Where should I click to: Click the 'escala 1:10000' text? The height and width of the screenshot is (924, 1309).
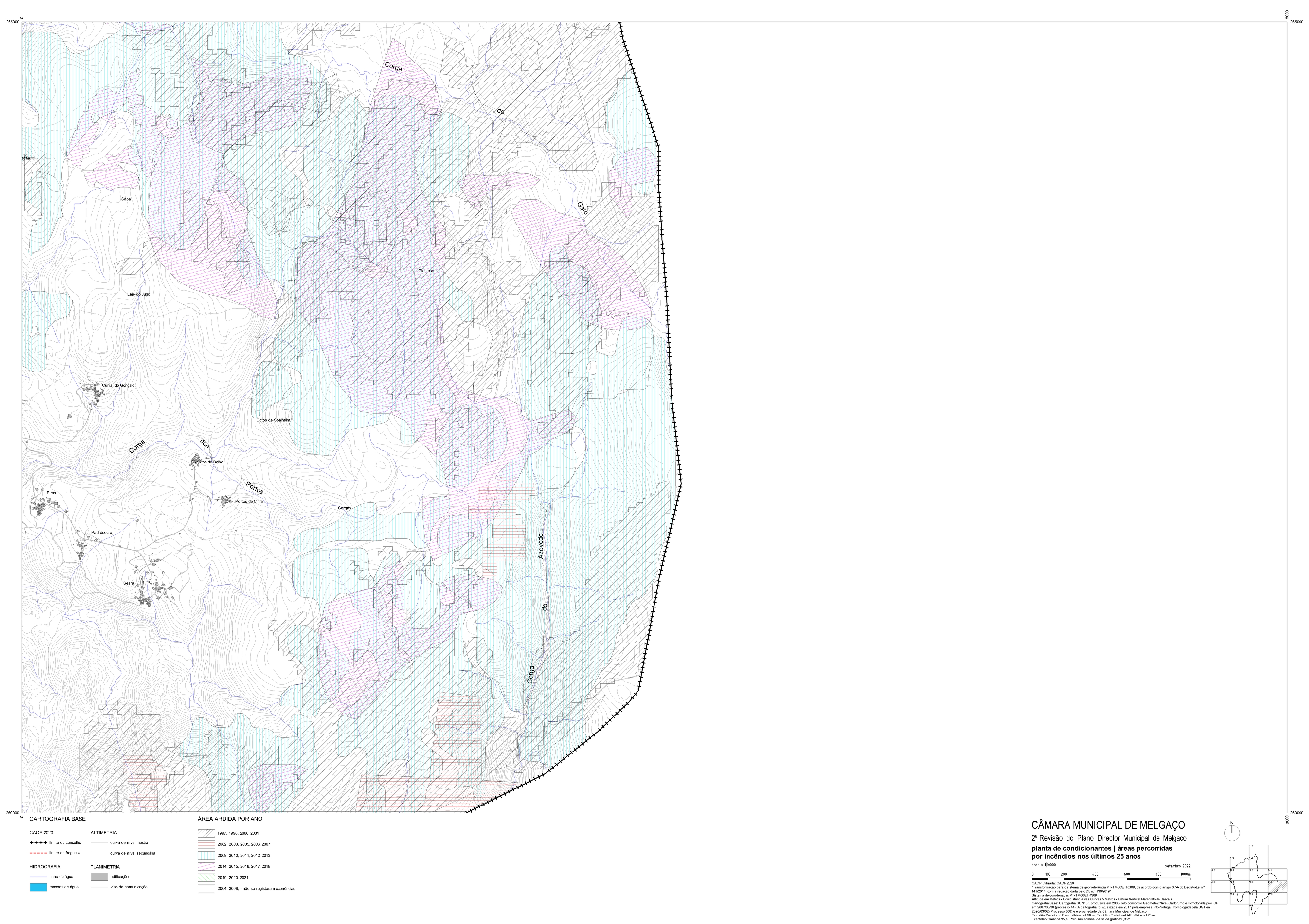pyautogui.click(x=1044, y=865)
